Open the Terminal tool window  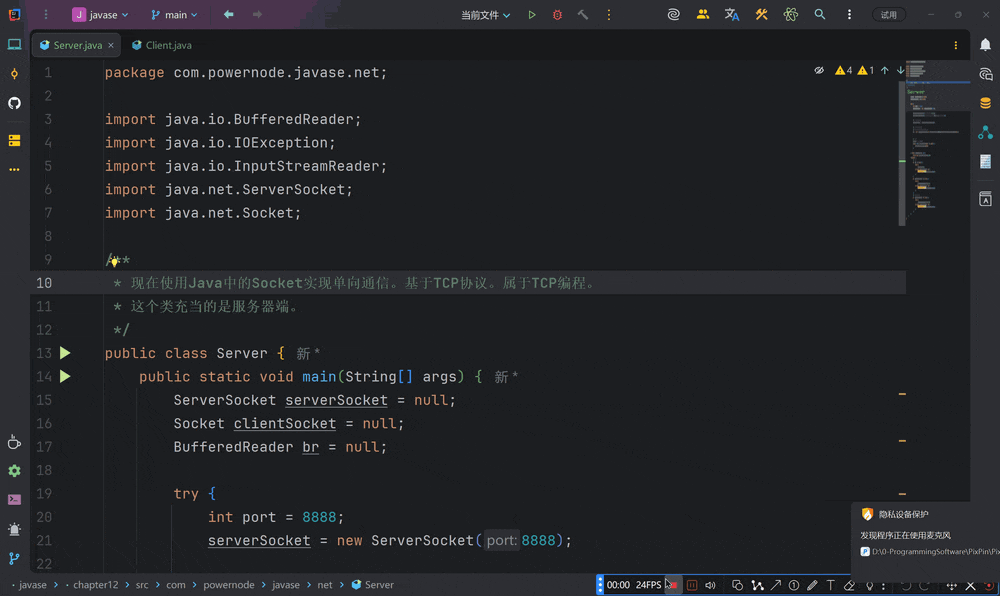tap(14, 500)
